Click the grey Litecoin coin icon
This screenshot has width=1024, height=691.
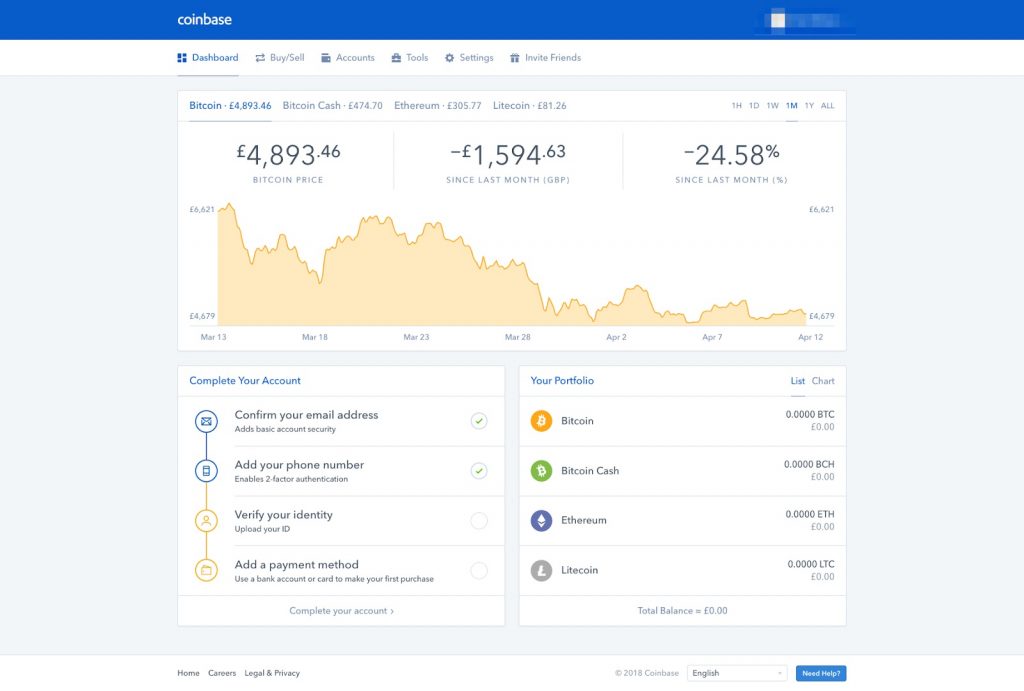(541, 570)
